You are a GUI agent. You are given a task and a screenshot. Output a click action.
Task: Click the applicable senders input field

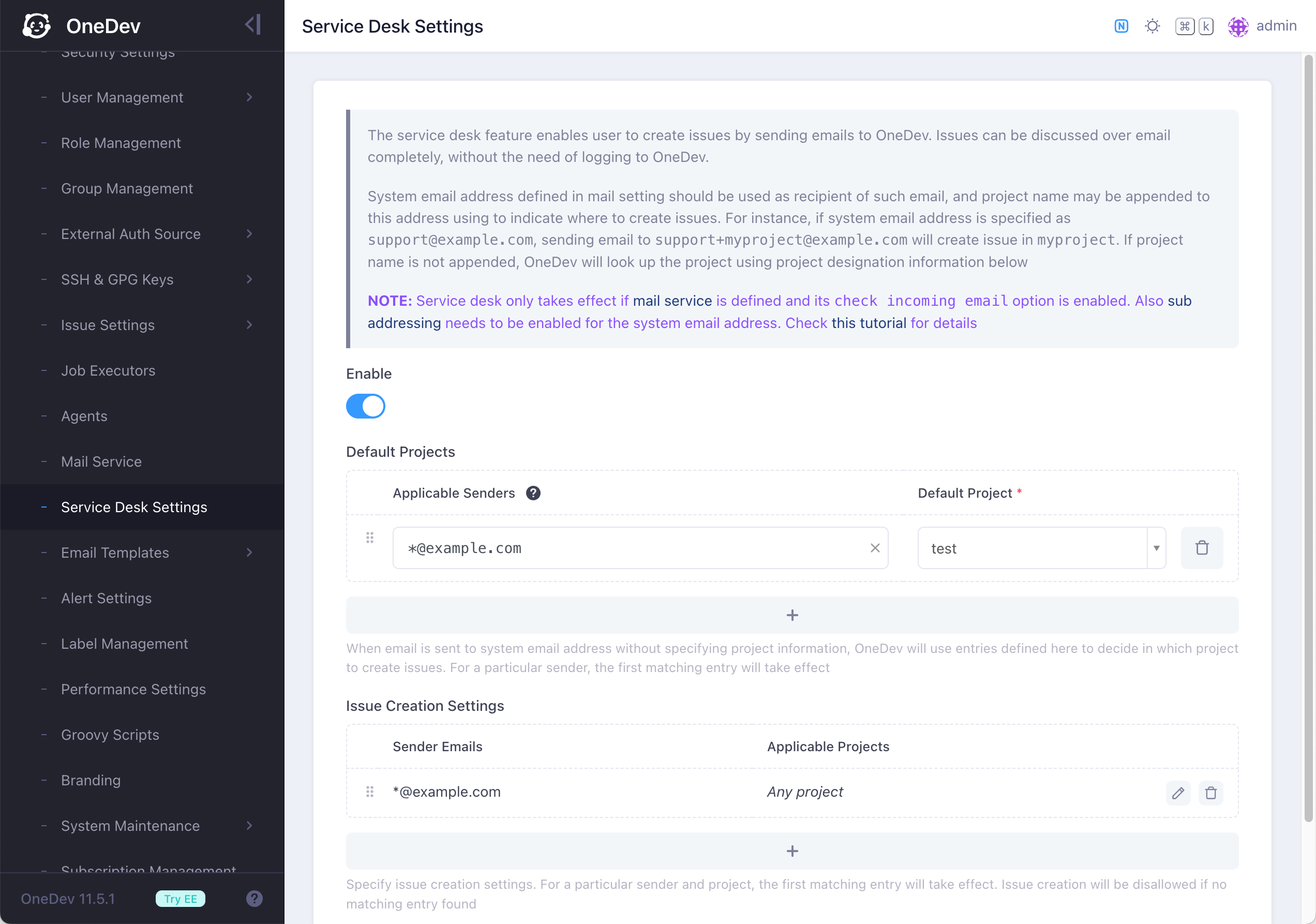[x=631, y=548]
